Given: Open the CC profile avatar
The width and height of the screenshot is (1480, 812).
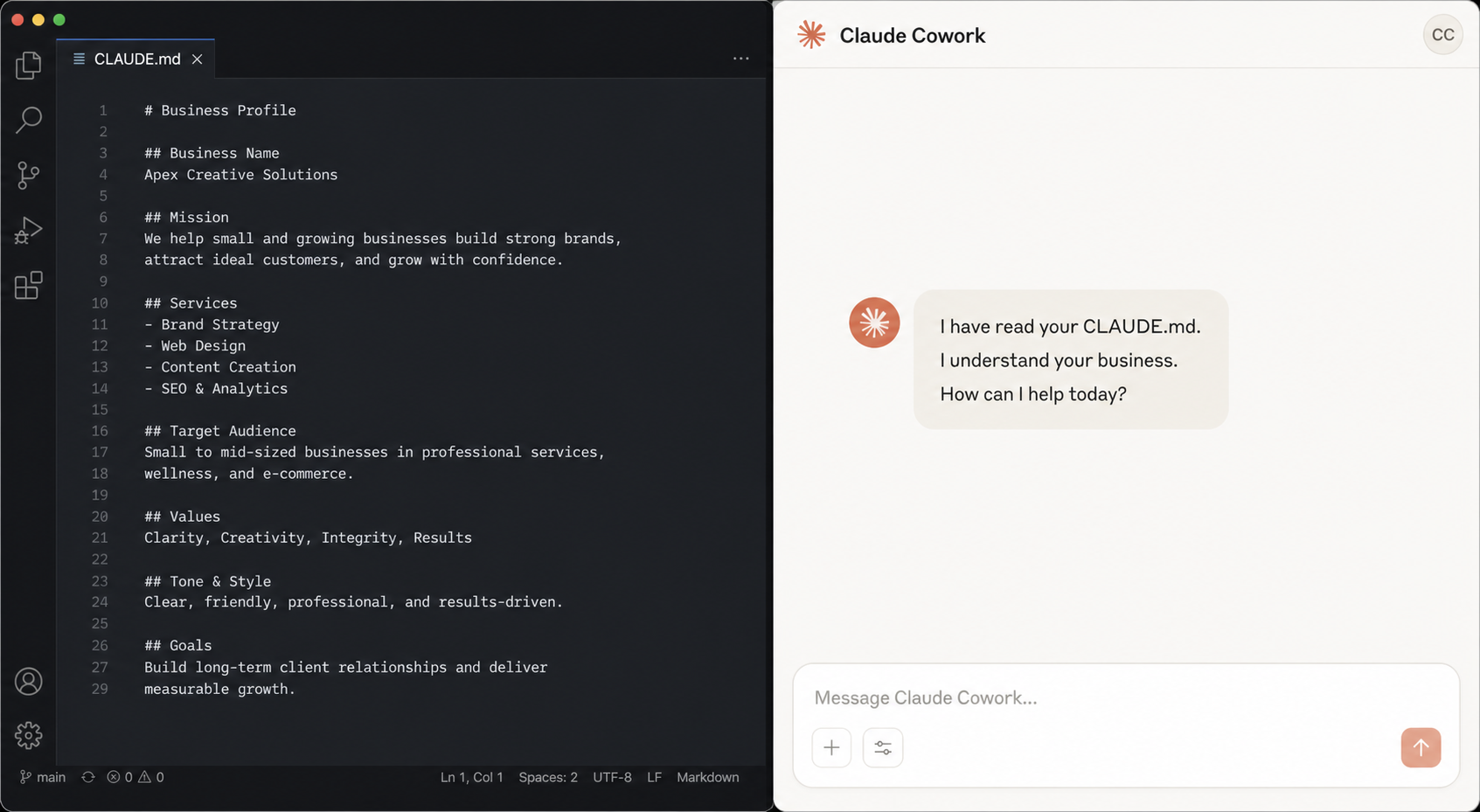Looking at the screenshot, I should click(1442, 35).
